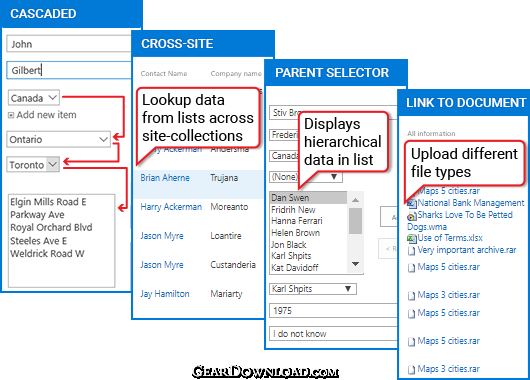This screenshot has width=530, height=380.
Task: Open the Harry Ackerman contact in Moreanto row
Action: pos(171,207)
